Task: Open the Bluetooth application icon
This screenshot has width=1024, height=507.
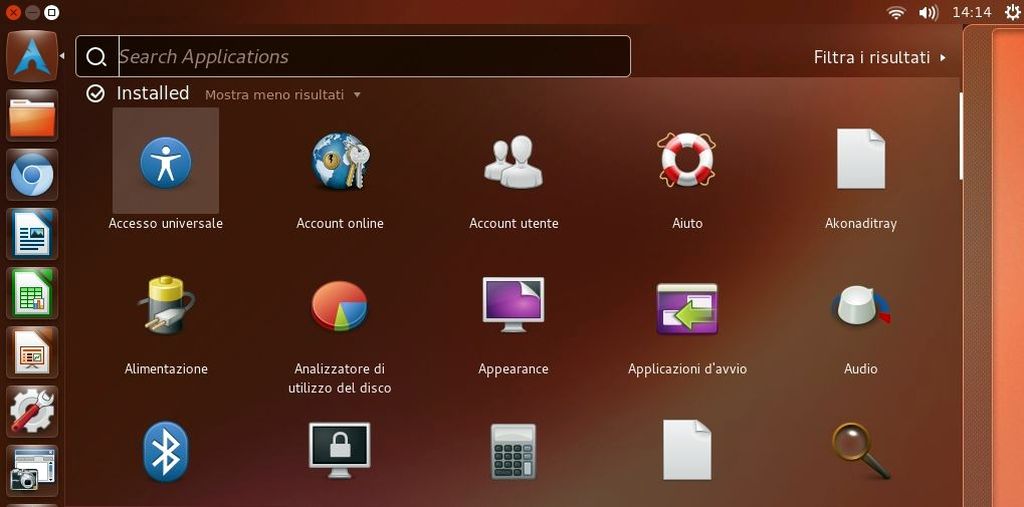Action: 166,451
